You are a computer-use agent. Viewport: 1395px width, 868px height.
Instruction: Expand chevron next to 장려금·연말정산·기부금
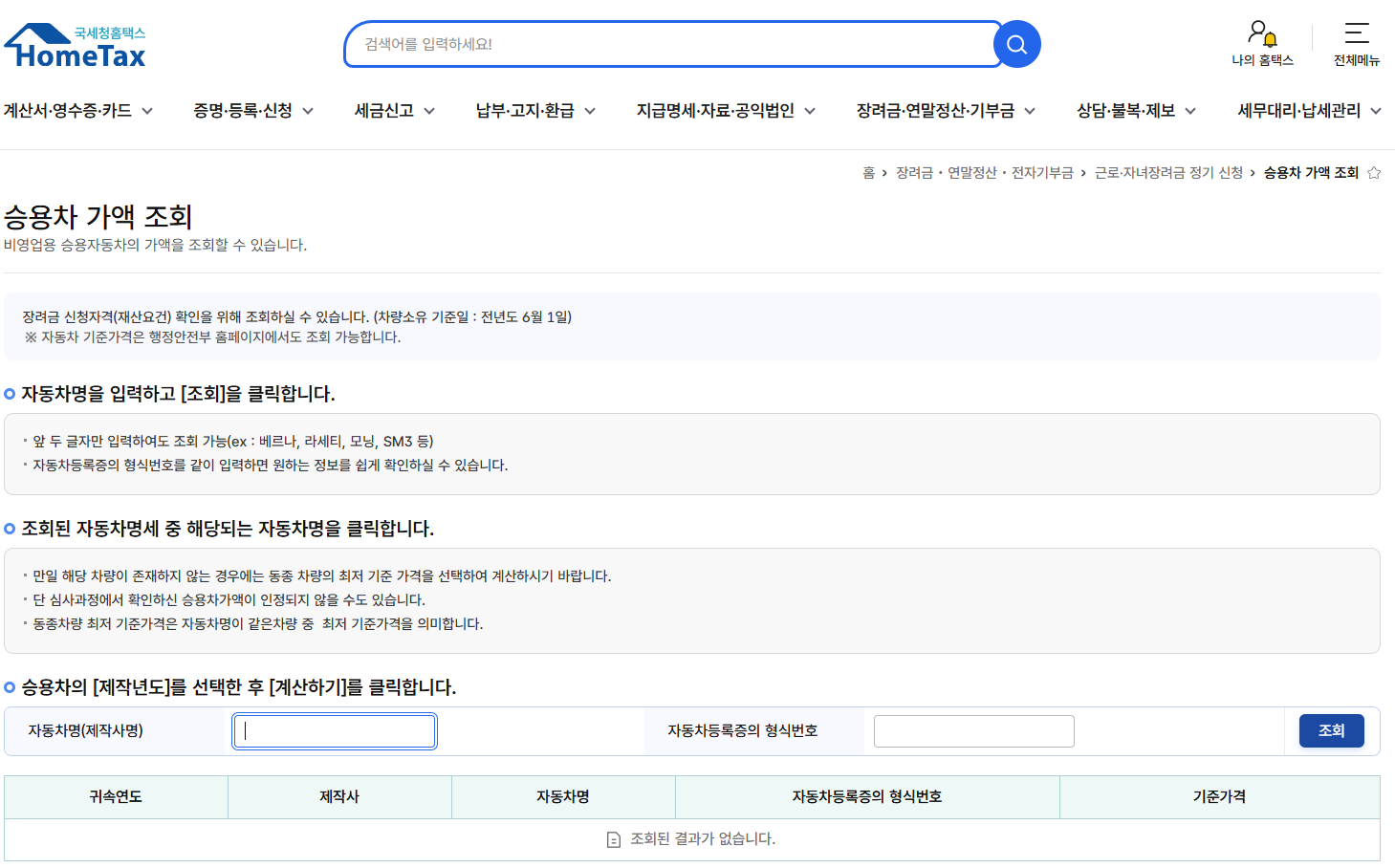tap(1030, 111)
